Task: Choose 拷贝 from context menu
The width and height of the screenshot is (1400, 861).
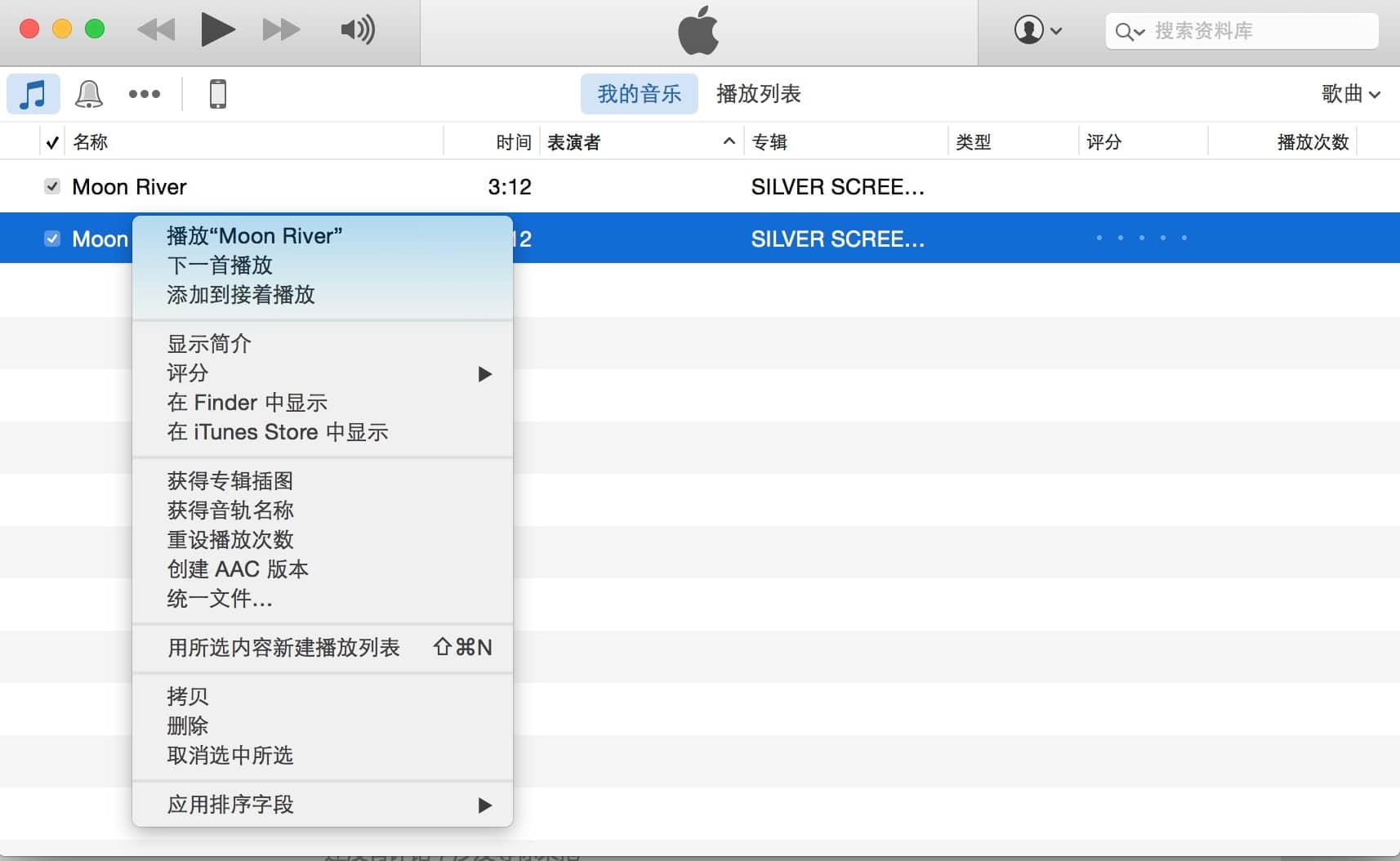Action: [323, 697]
